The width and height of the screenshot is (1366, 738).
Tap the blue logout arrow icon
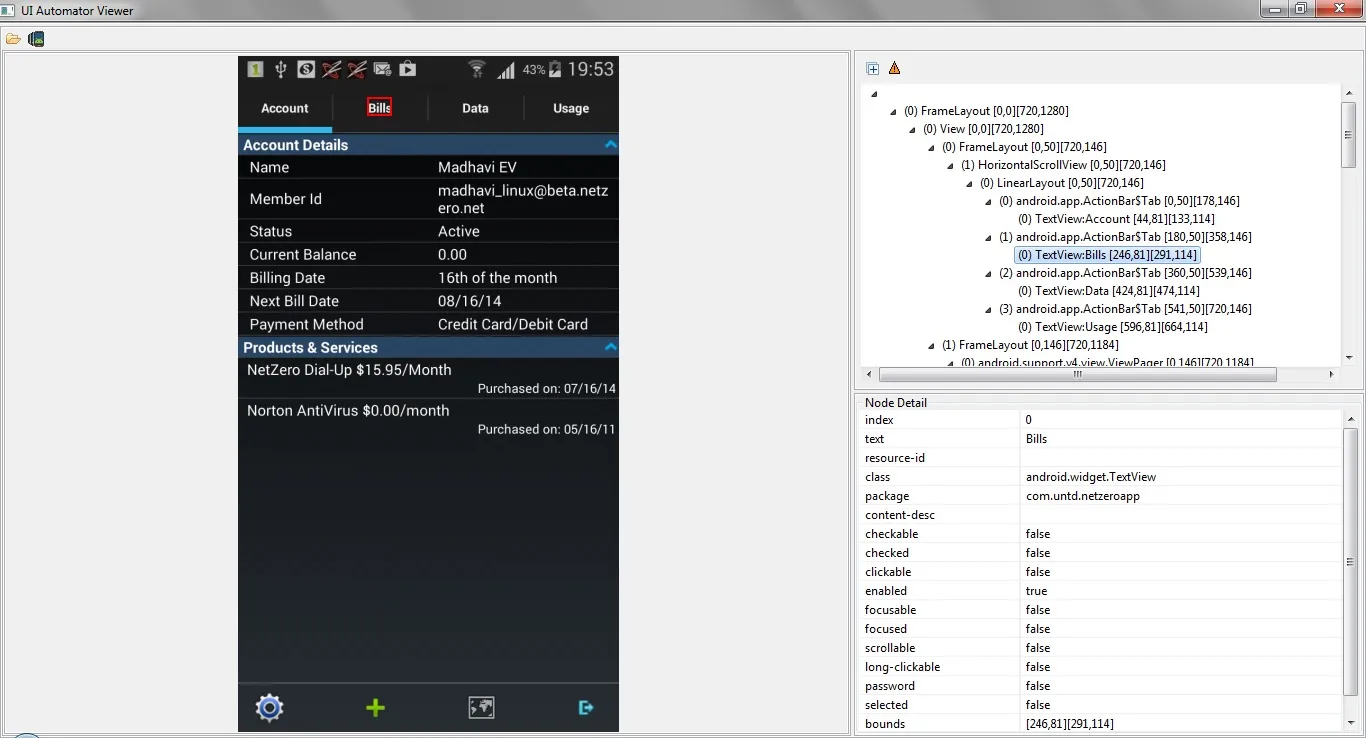click(x=586, y=708)
